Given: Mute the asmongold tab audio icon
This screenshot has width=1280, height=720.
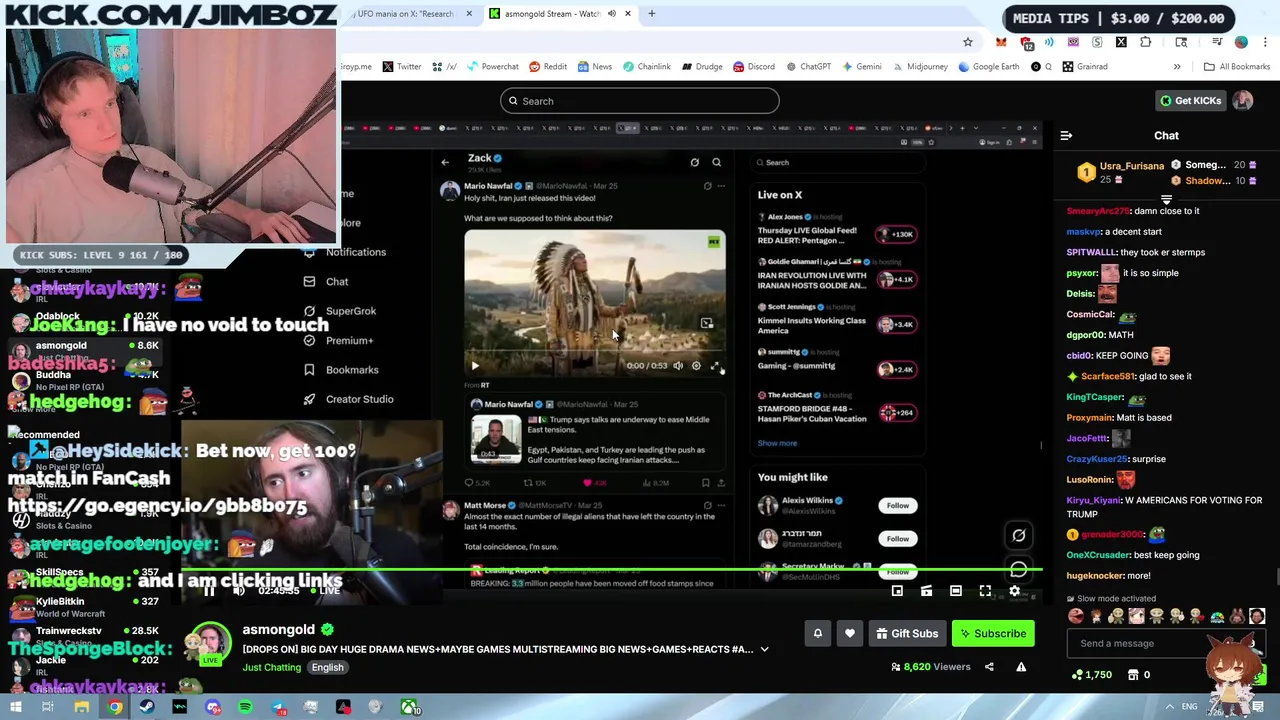Looking at the screenshot, I should [x=611, y=14].
